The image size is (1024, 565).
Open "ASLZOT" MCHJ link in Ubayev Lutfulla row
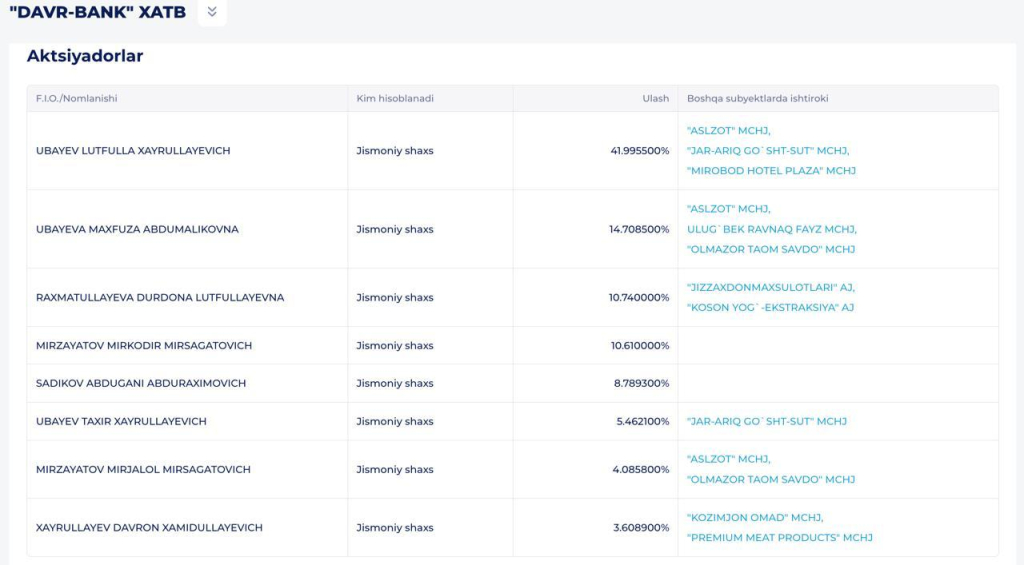(728, 131)
